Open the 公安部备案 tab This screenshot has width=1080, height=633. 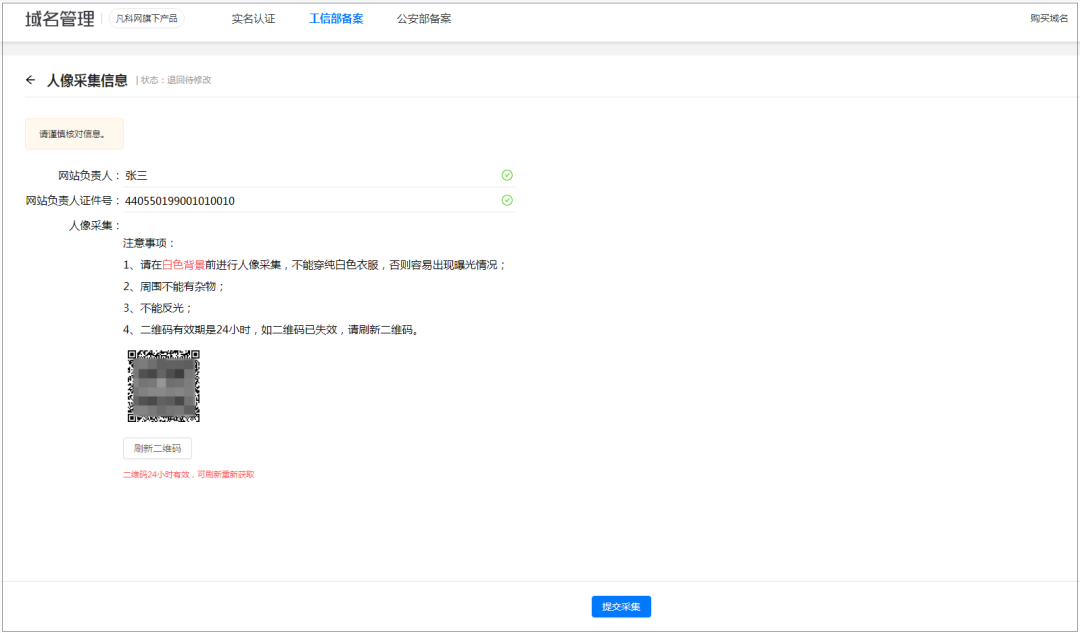coord(423,18)
